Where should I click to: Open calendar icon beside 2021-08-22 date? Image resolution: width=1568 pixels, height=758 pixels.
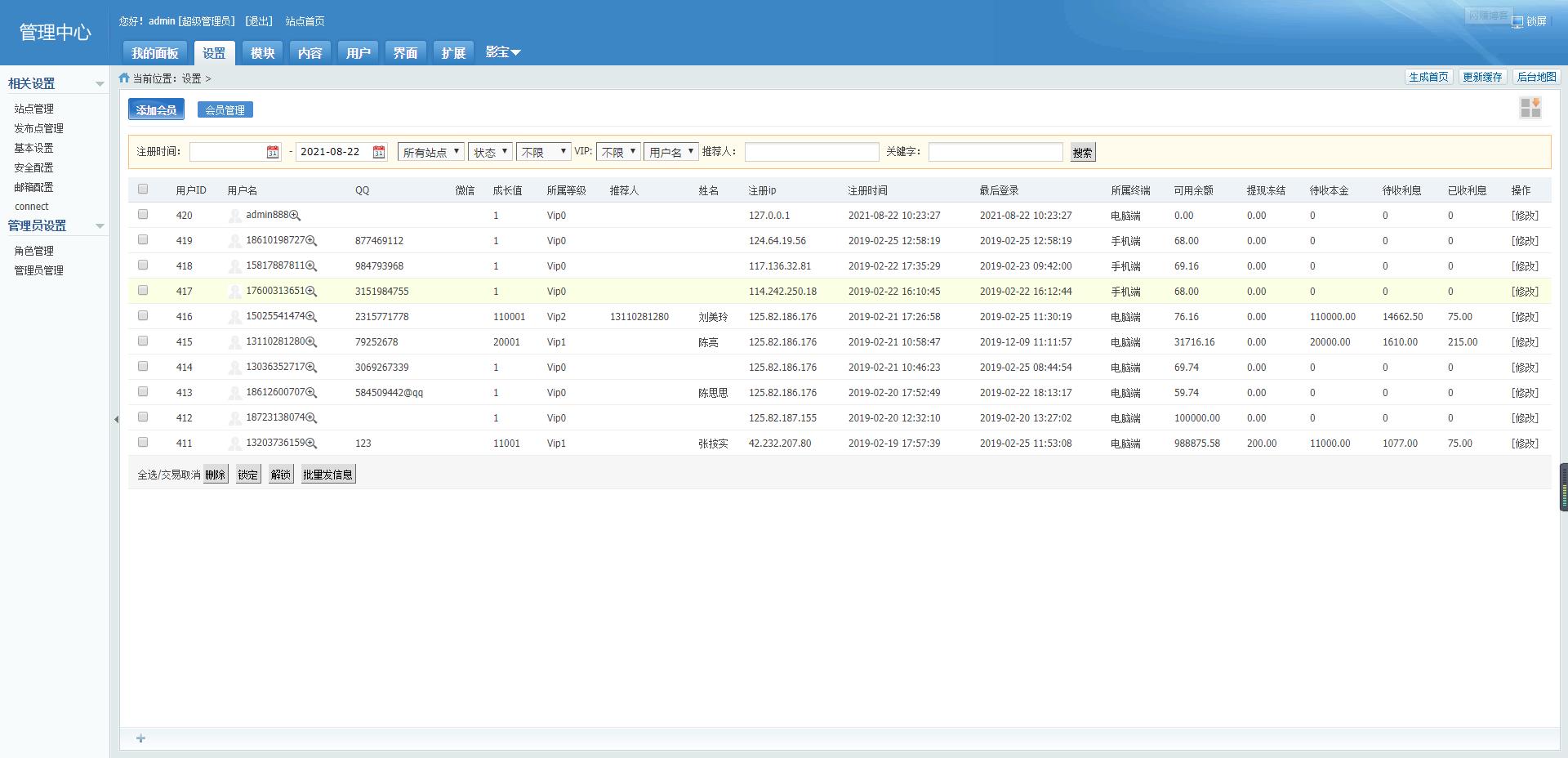point(379,152)
